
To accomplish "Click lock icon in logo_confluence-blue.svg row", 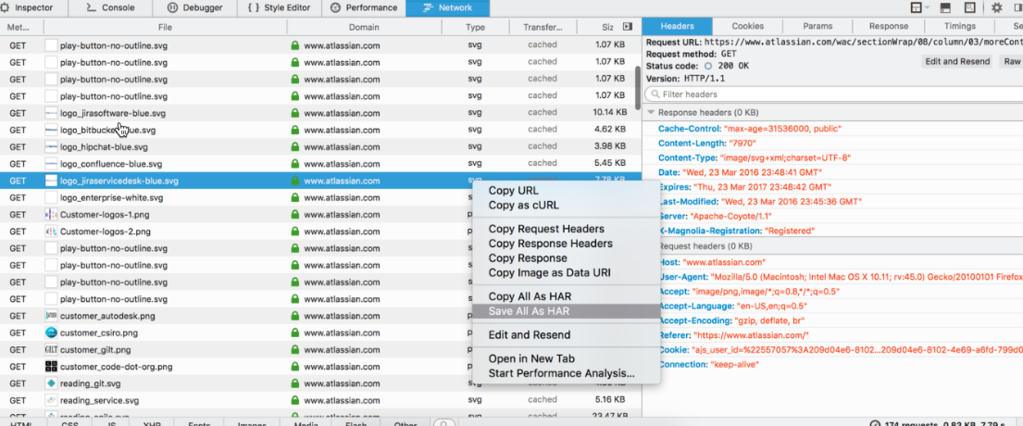I will pos(295,164).
